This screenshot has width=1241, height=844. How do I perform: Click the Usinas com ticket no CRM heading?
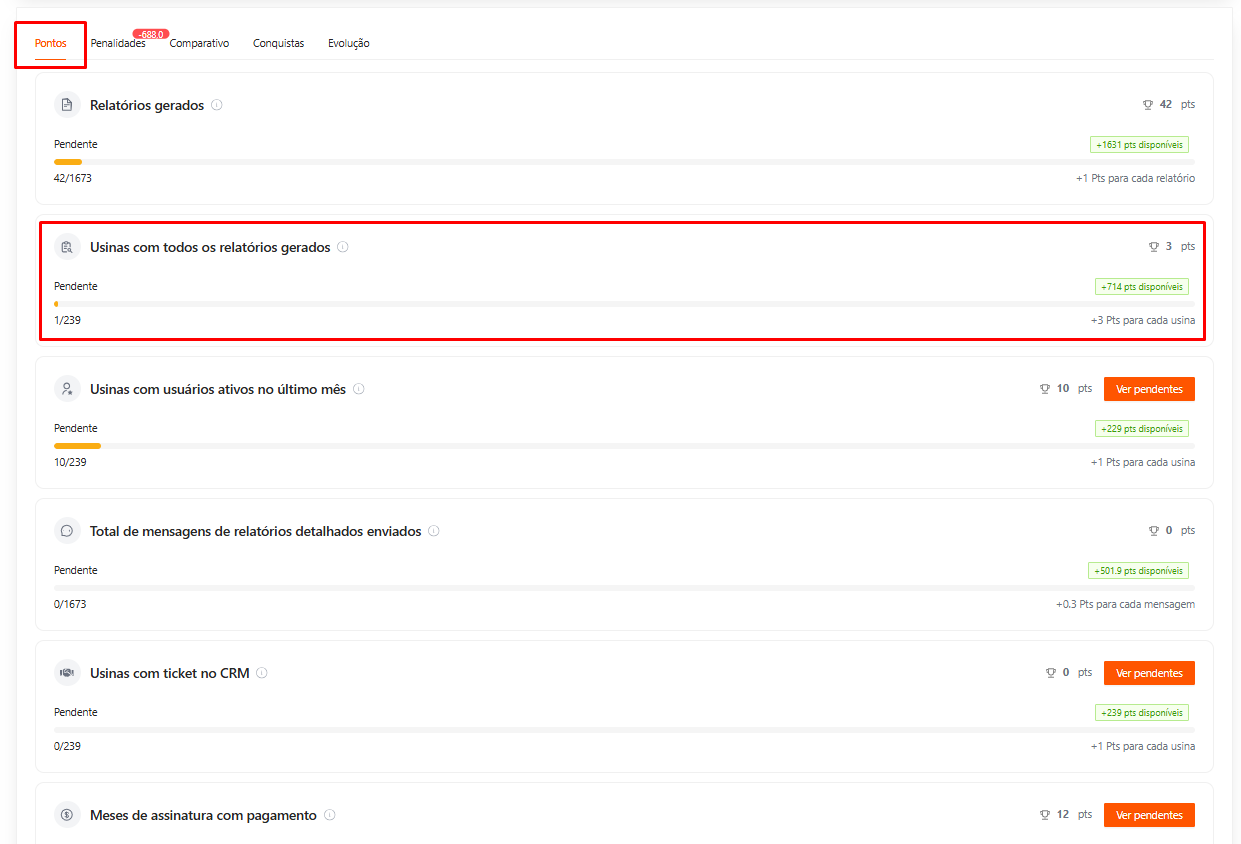coord(170,673)
